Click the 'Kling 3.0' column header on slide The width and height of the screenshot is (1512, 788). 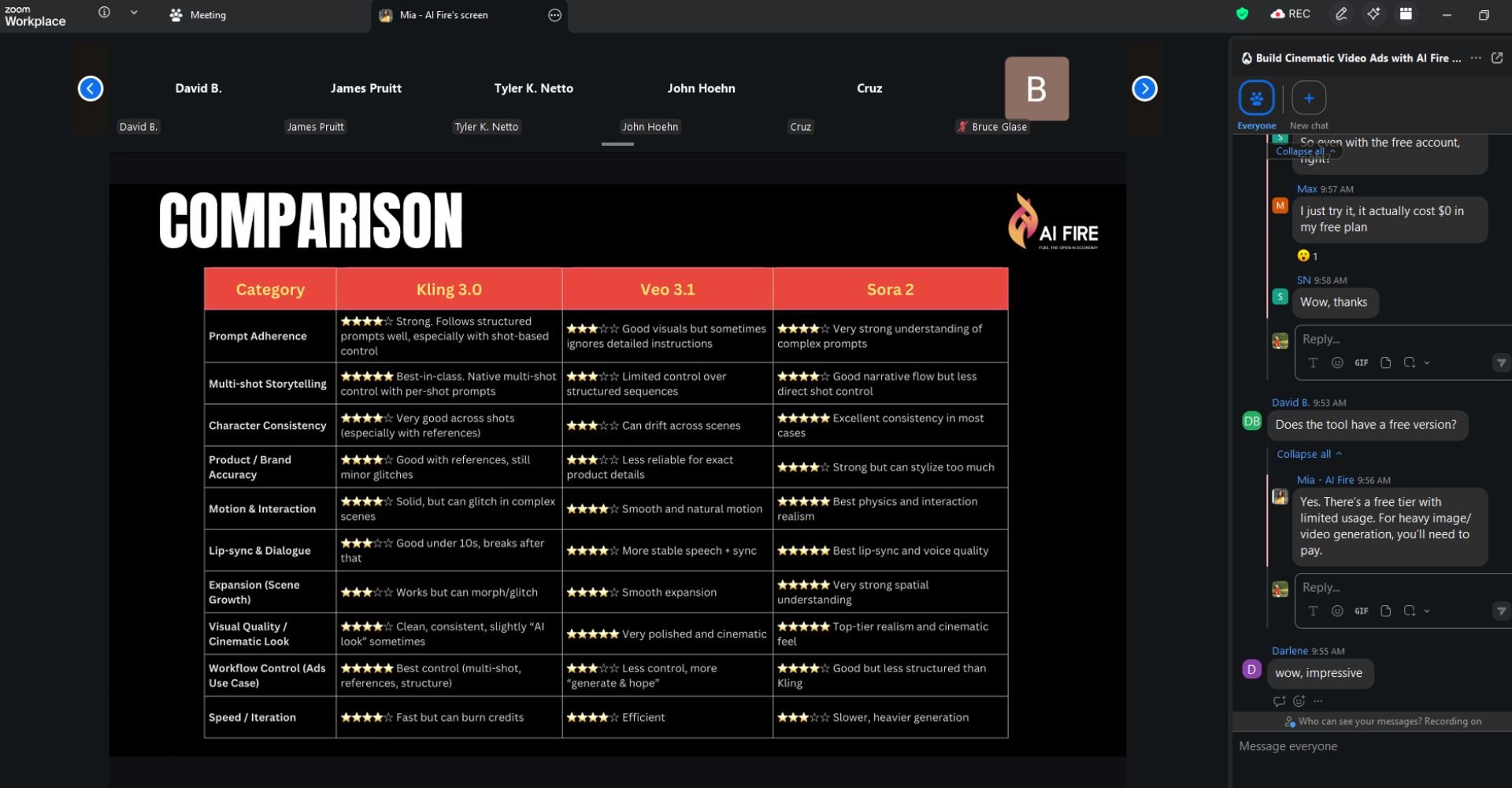449,289
